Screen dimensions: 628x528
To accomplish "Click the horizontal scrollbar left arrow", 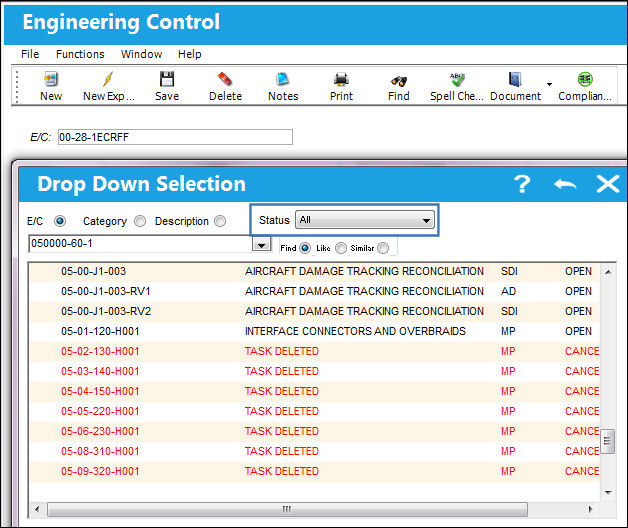I will (x=37, y=510).
